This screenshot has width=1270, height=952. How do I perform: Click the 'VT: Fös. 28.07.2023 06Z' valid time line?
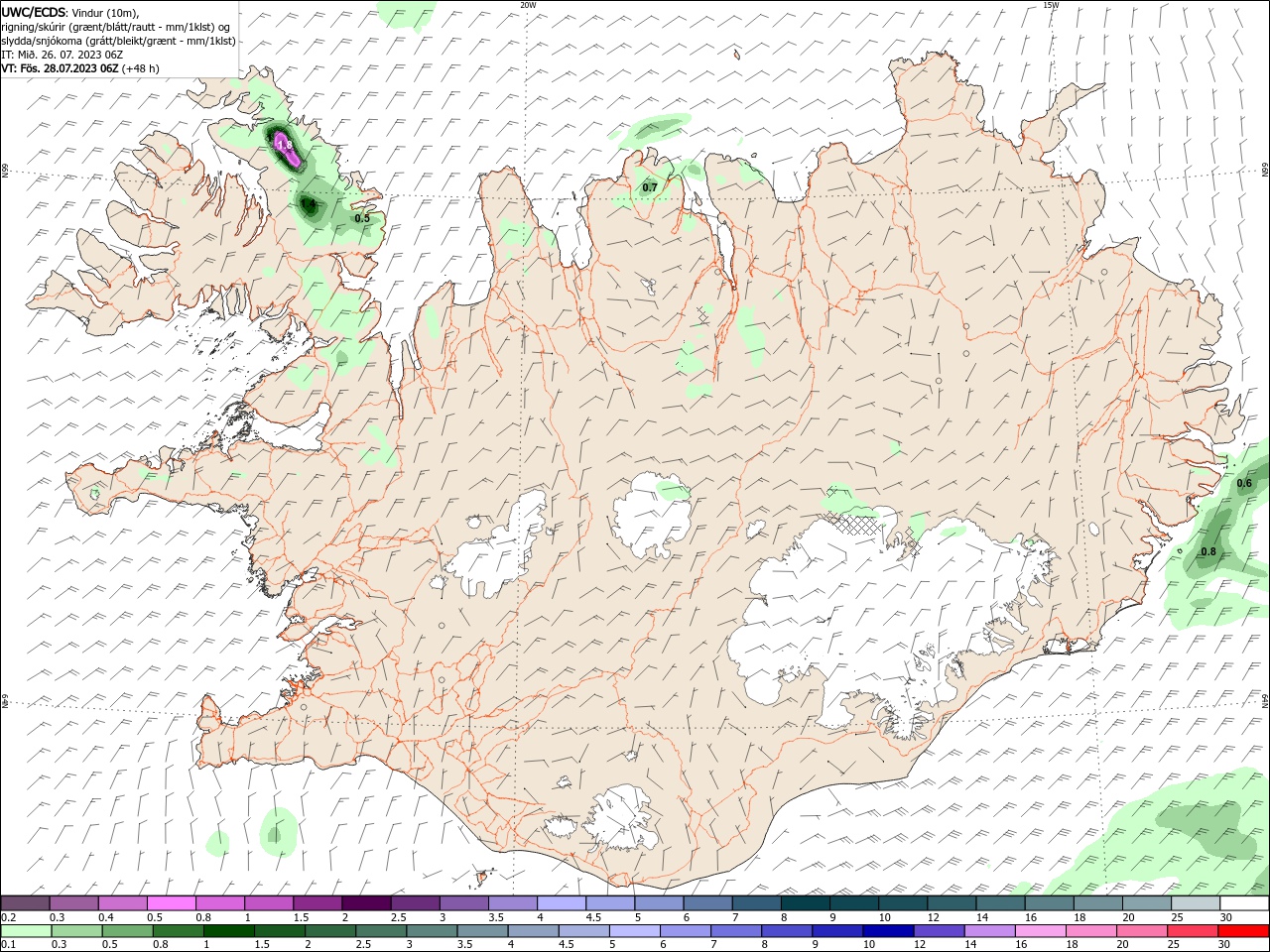[61, 68]
